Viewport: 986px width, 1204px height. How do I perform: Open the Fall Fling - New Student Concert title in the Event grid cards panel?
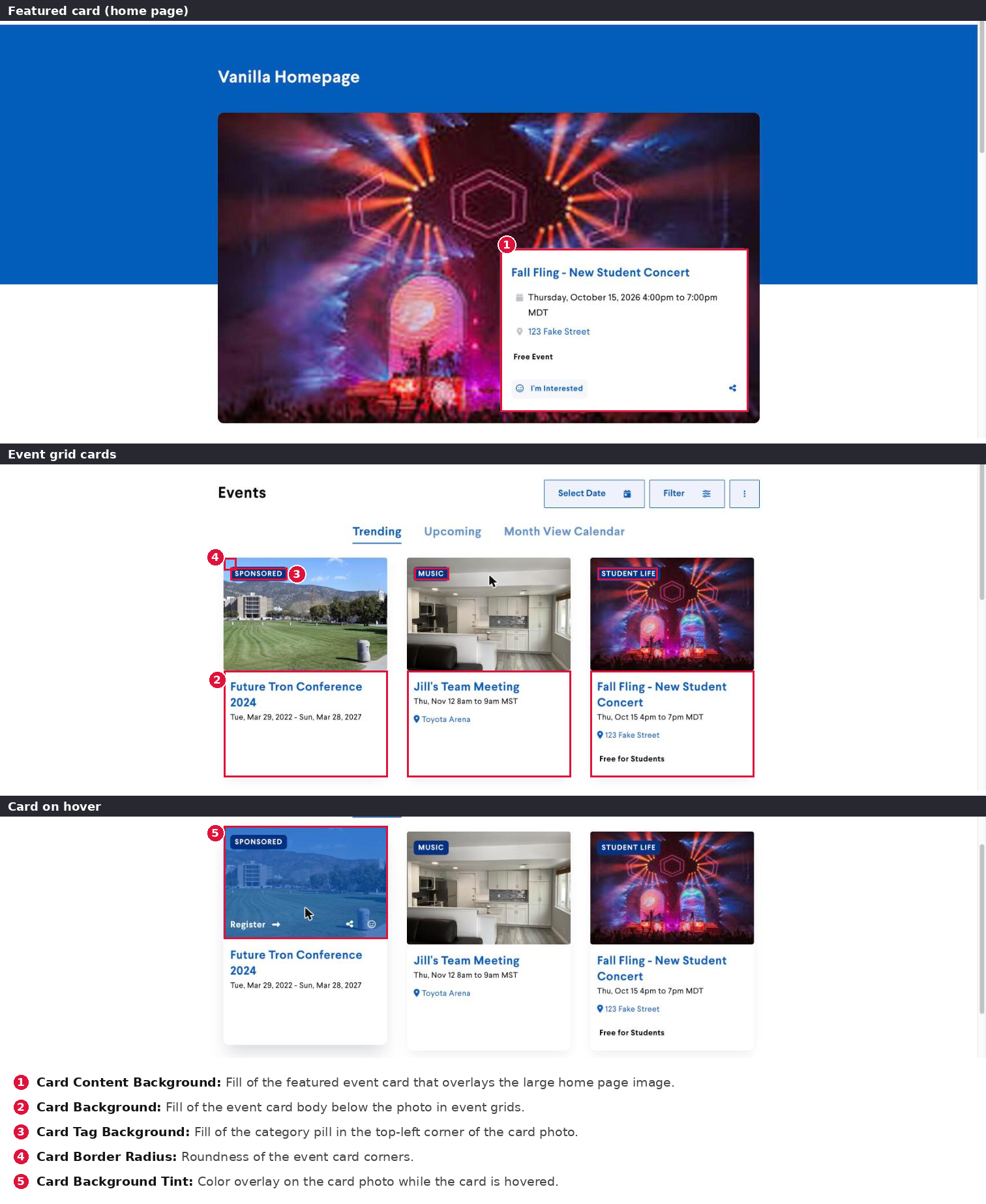661,695
